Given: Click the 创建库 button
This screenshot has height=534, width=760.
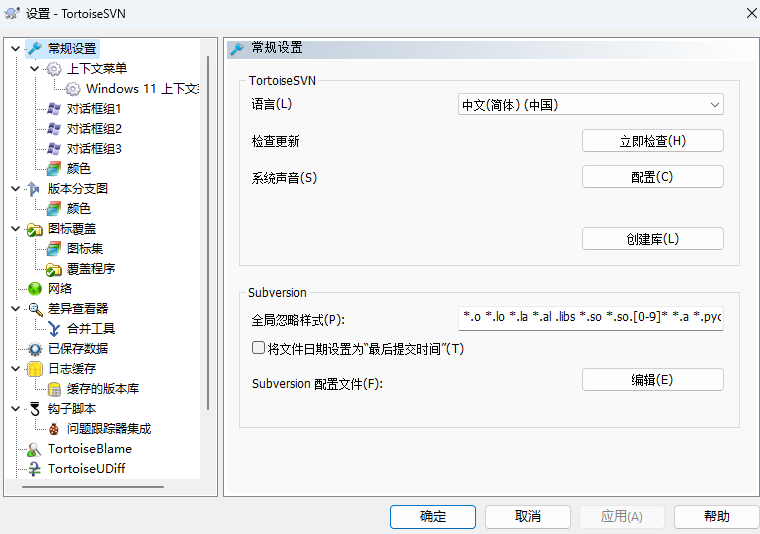Looking at the screenshot, I should 652,239.
